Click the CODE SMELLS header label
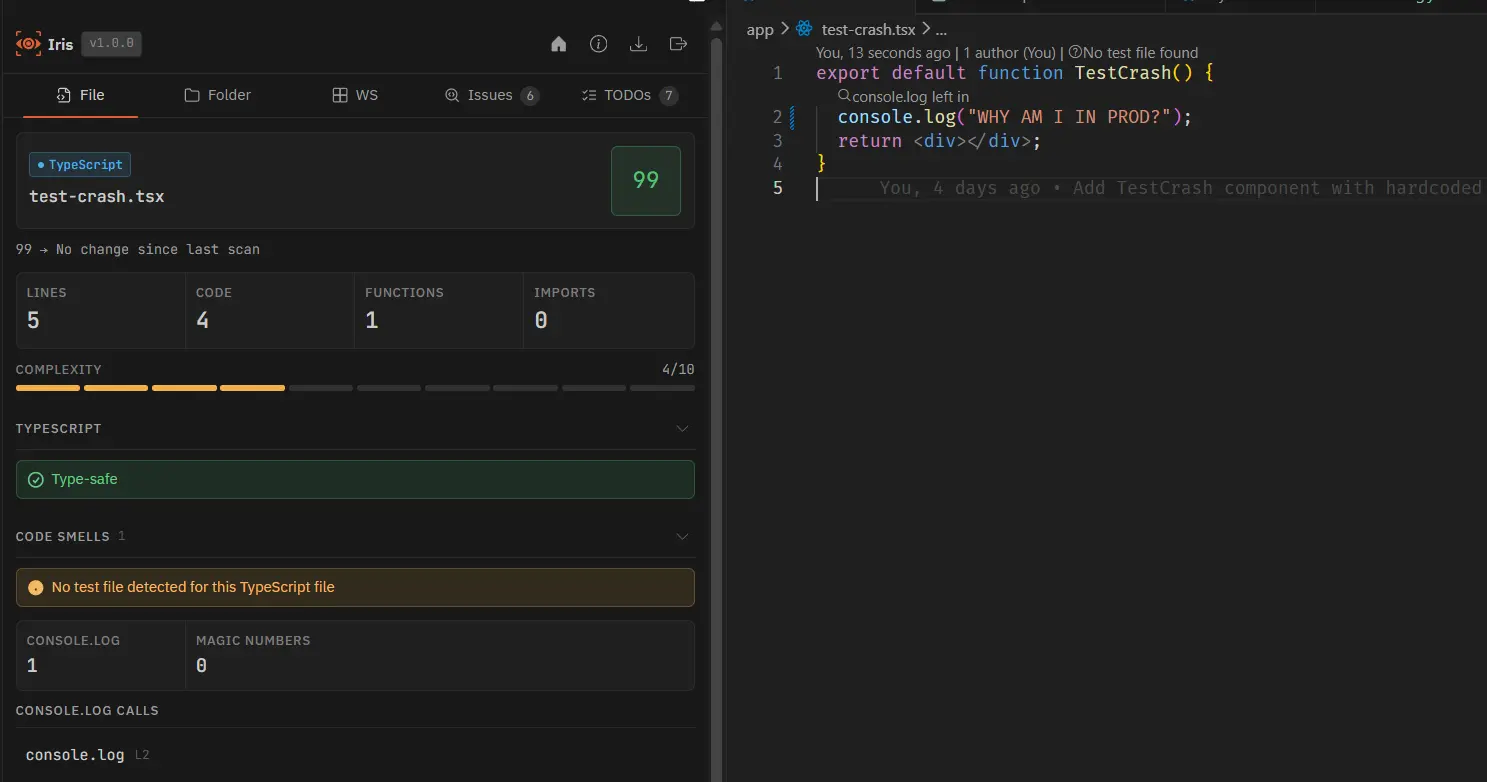Image resolution: width=1487 pixels, height=782 pixels. click(x=63, y=537)
